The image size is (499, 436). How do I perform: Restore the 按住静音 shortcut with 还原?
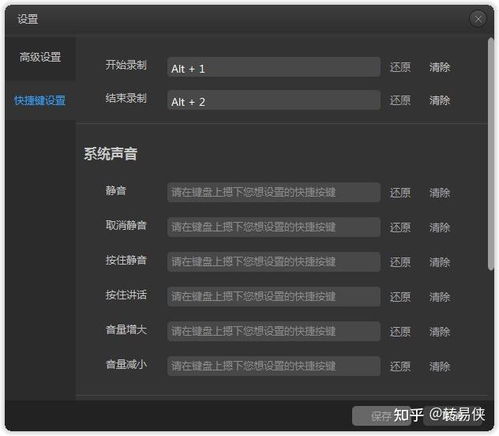point(400,262)
